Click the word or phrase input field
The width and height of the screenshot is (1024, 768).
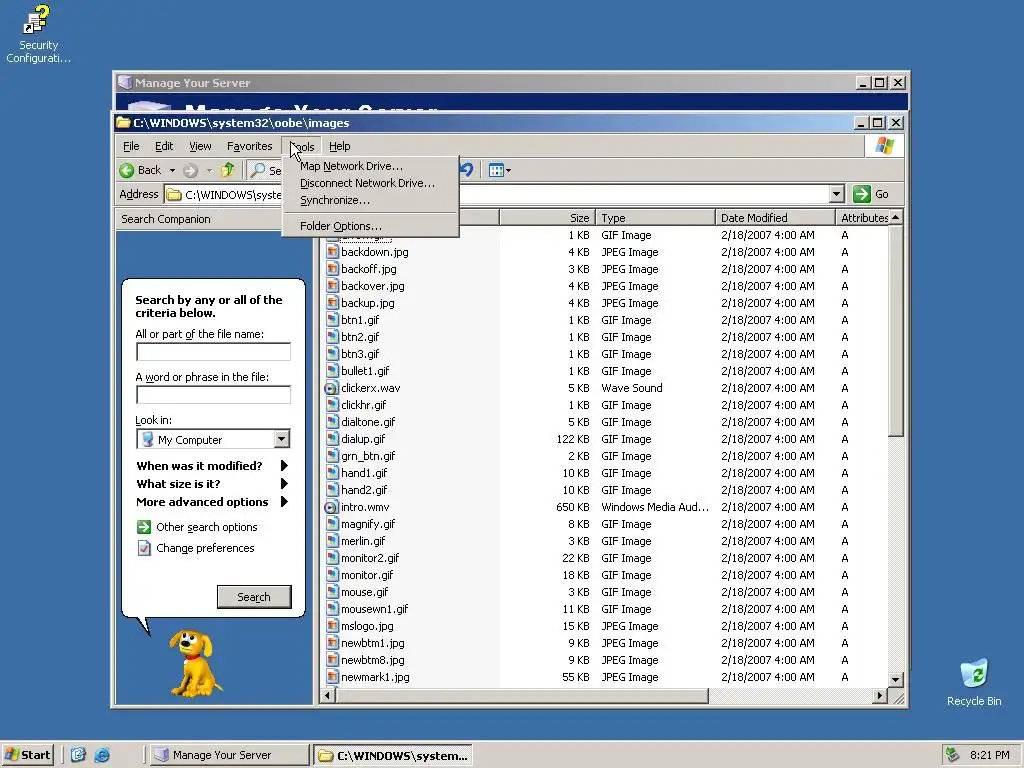click(x=214, y=395)
